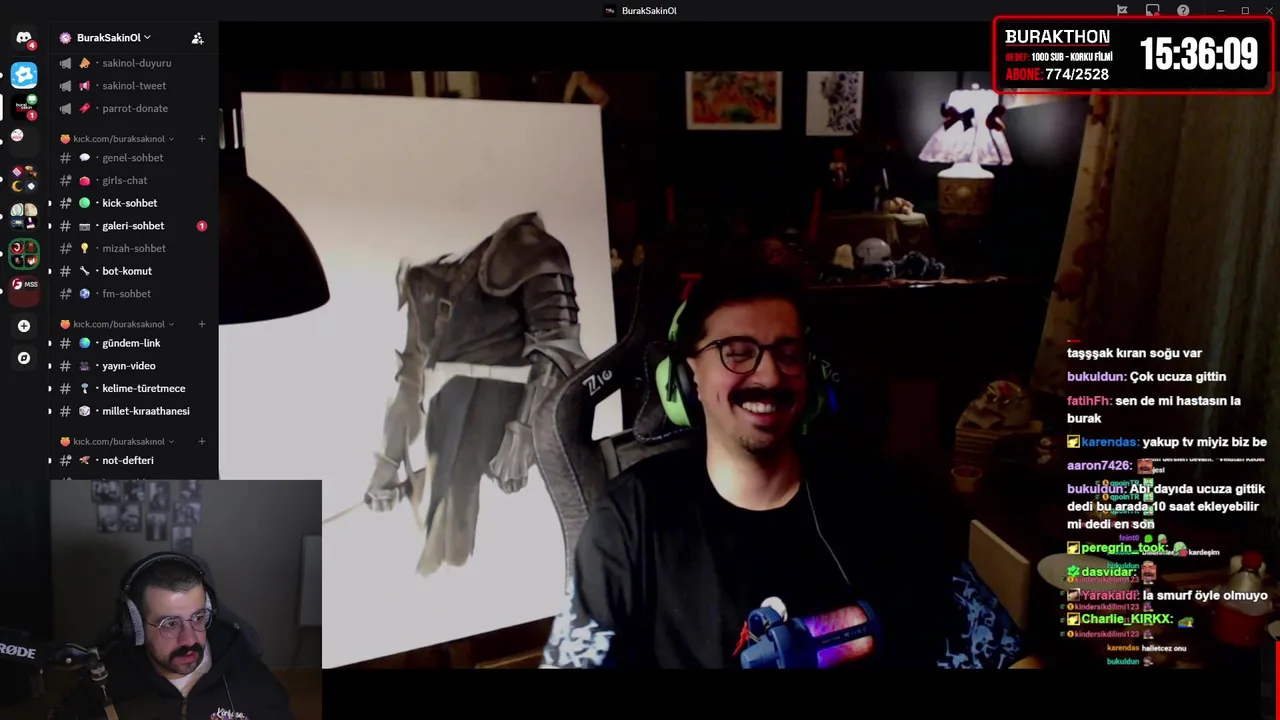This screenshot has width=1280, height=720.
Task: Open the round pink server icon
Action: [17, 135]
